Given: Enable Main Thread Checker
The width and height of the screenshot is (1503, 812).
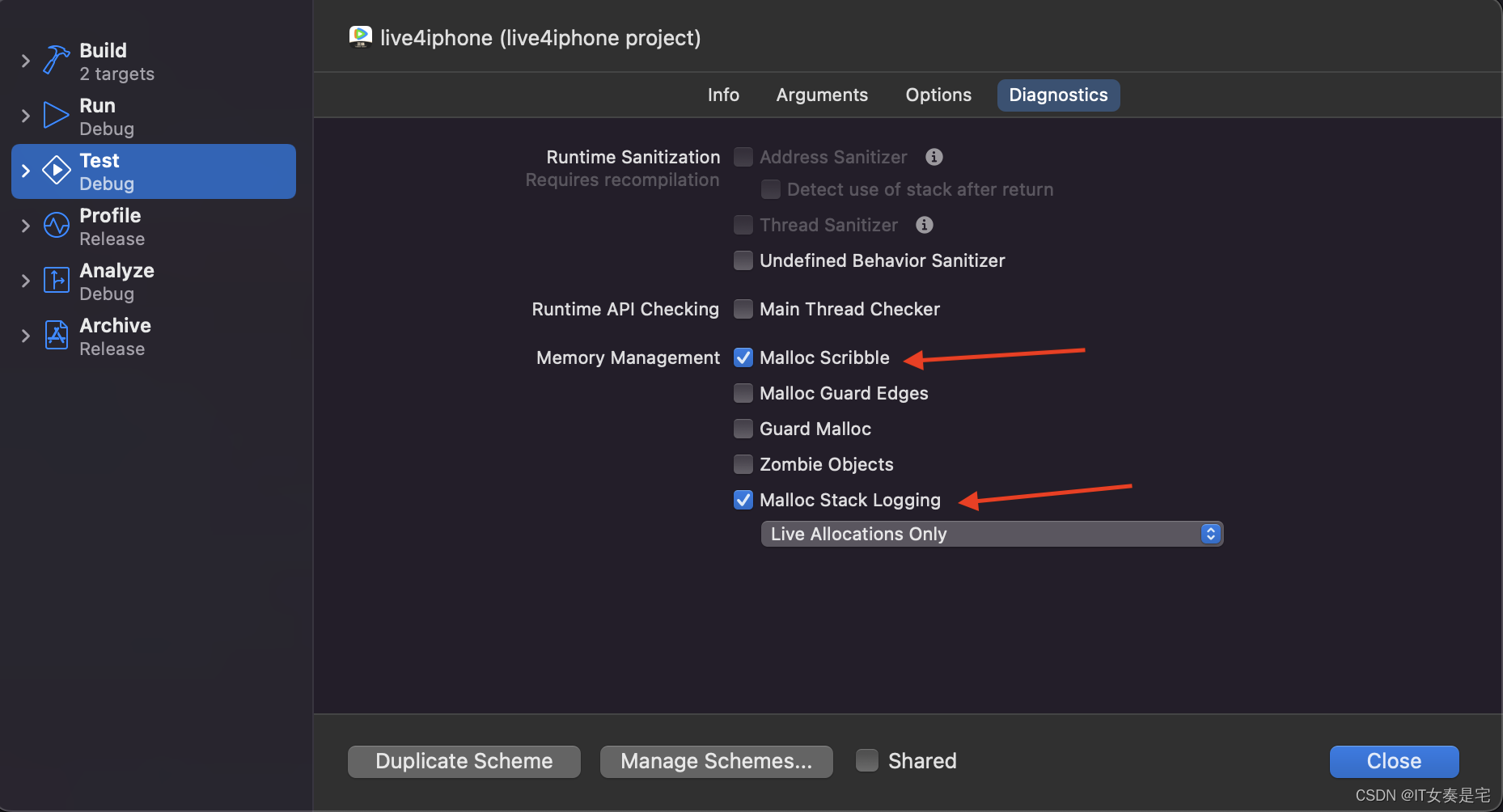Looking at the screenshot, I should pyautogui.click(x=743, y=309).
